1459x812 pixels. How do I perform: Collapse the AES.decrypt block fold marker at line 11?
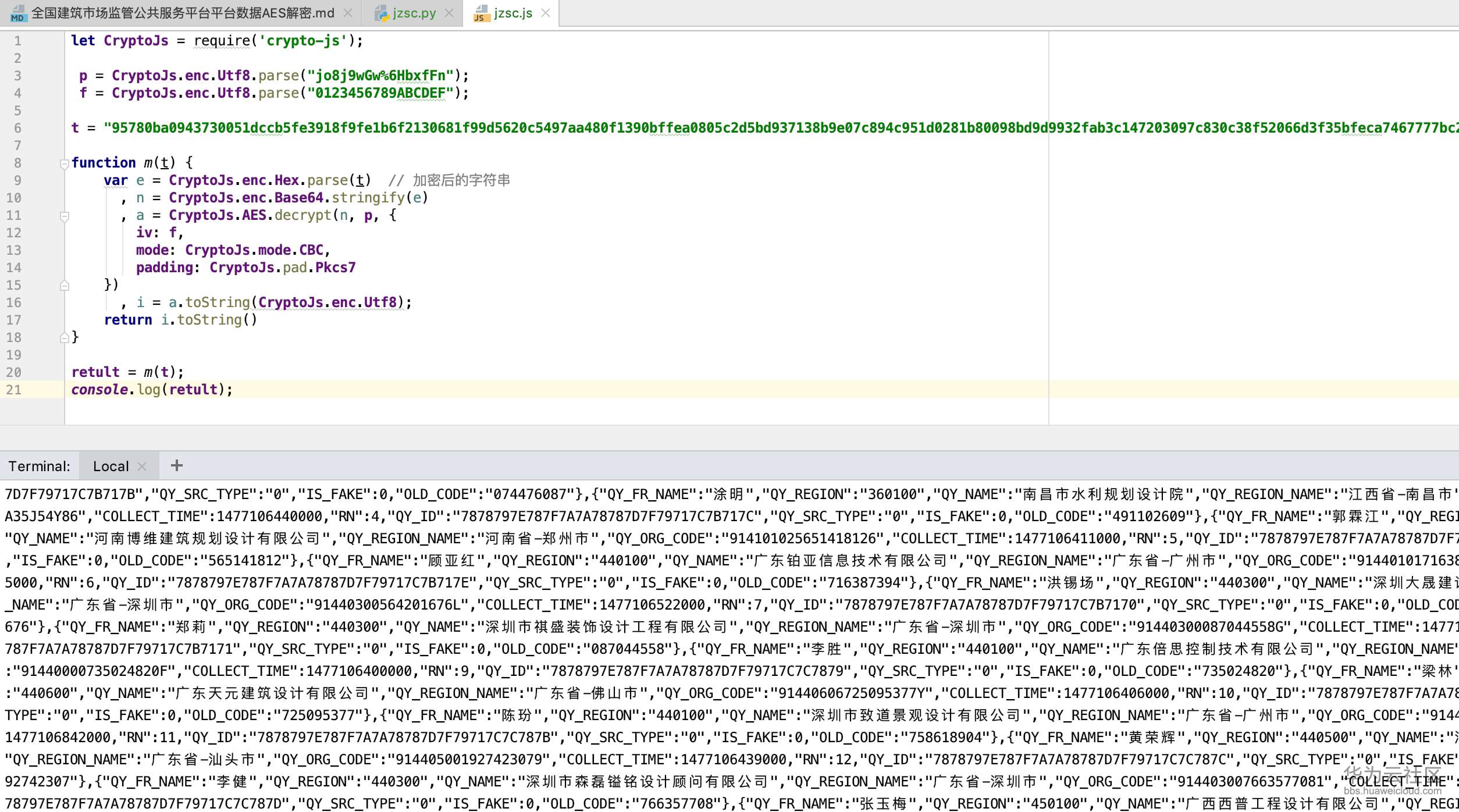pyautogui.click(x=65, y=216)
